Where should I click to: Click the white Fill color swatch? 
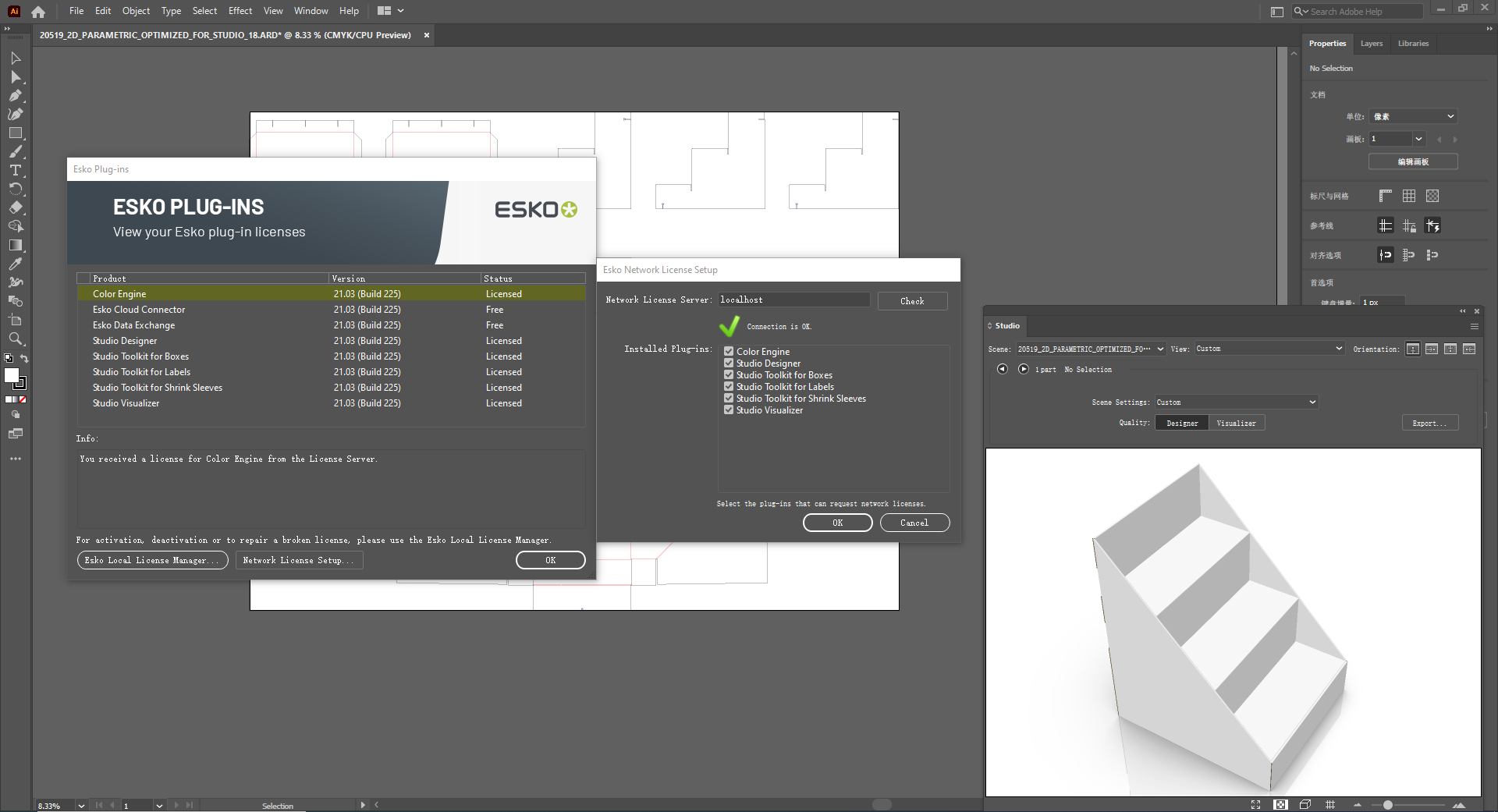click(12, 376)
